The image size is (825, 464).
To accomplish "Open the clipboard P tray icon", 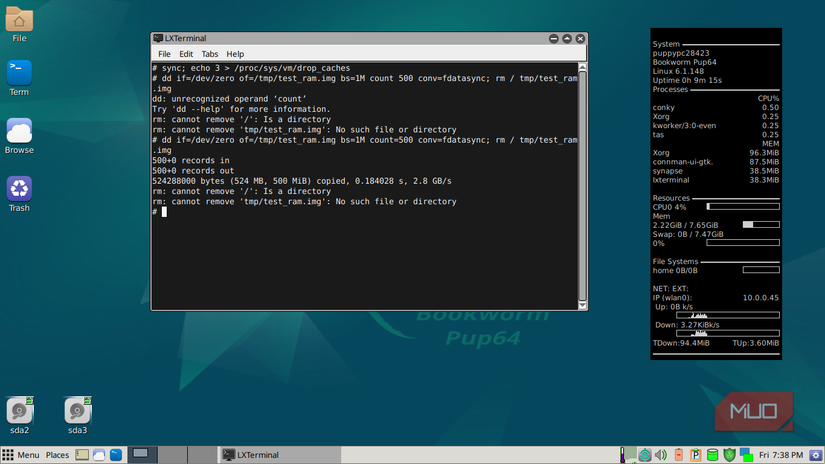I will pyautogui.click(x=696, y=455).
